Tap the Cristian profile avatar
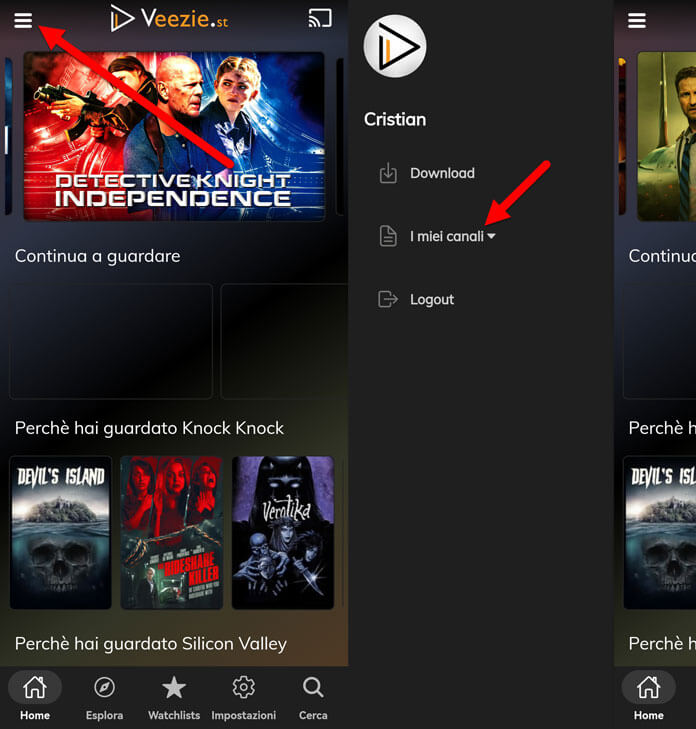696x729 pixels. coord(395,46)
